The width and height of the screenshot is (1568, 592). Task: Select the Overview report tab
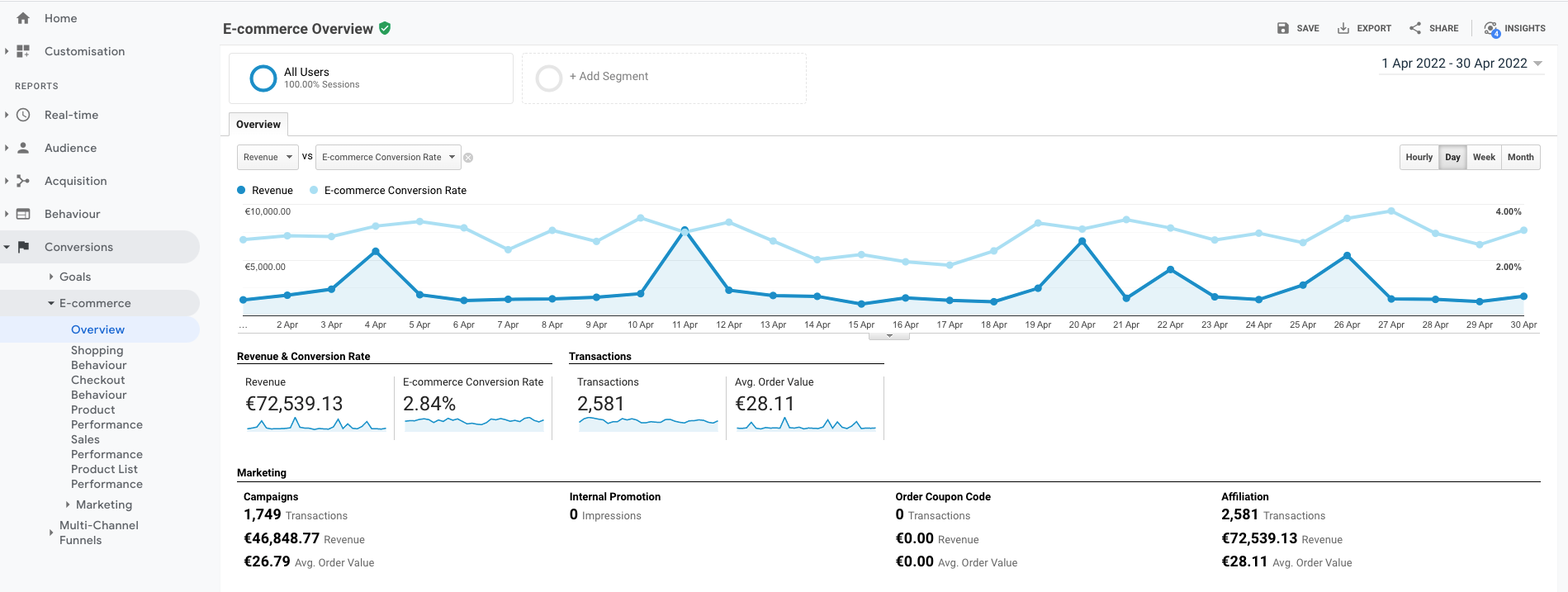[258, 125]
